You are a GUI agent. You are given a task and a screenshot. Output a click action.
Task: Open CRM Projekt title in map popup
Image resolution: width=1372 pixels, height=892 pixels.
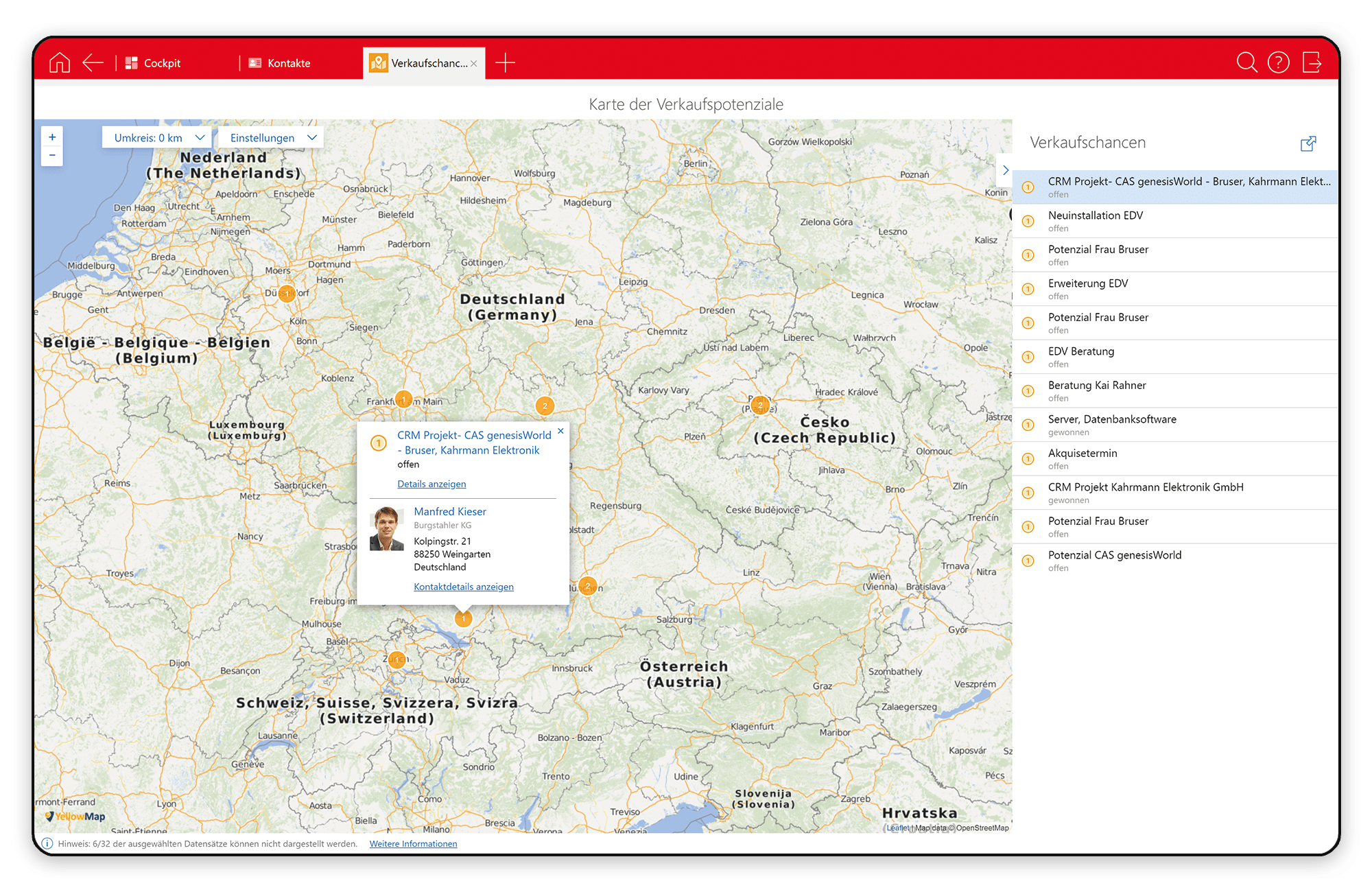coord(474,443)
